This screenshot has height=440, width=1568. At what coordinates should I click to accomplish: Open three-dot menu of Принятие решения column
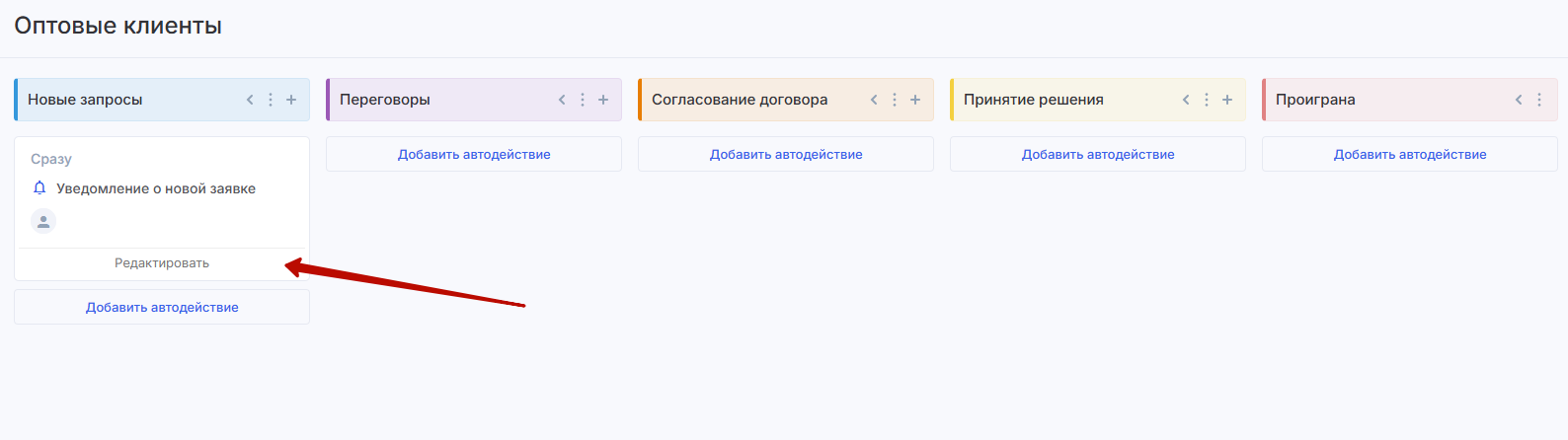click(x=1207, y=100)
